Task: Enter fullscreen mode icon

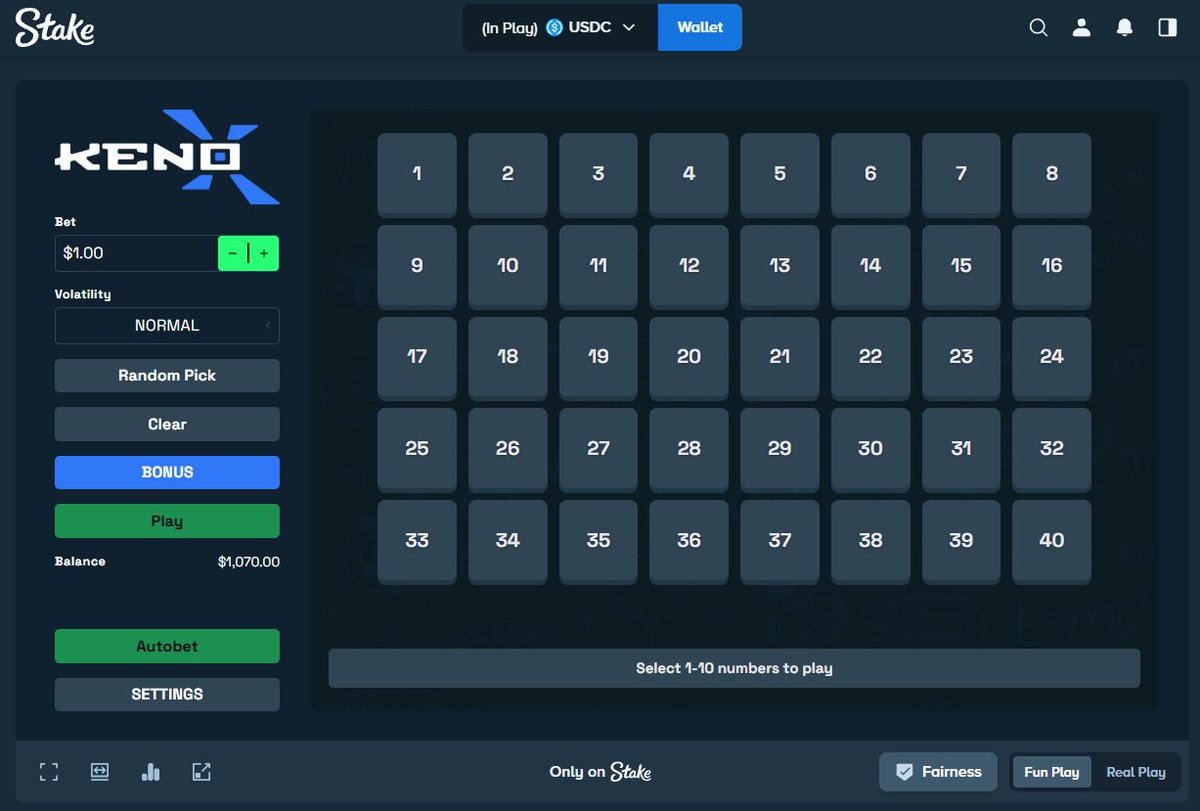Action: tap(49, 771)
